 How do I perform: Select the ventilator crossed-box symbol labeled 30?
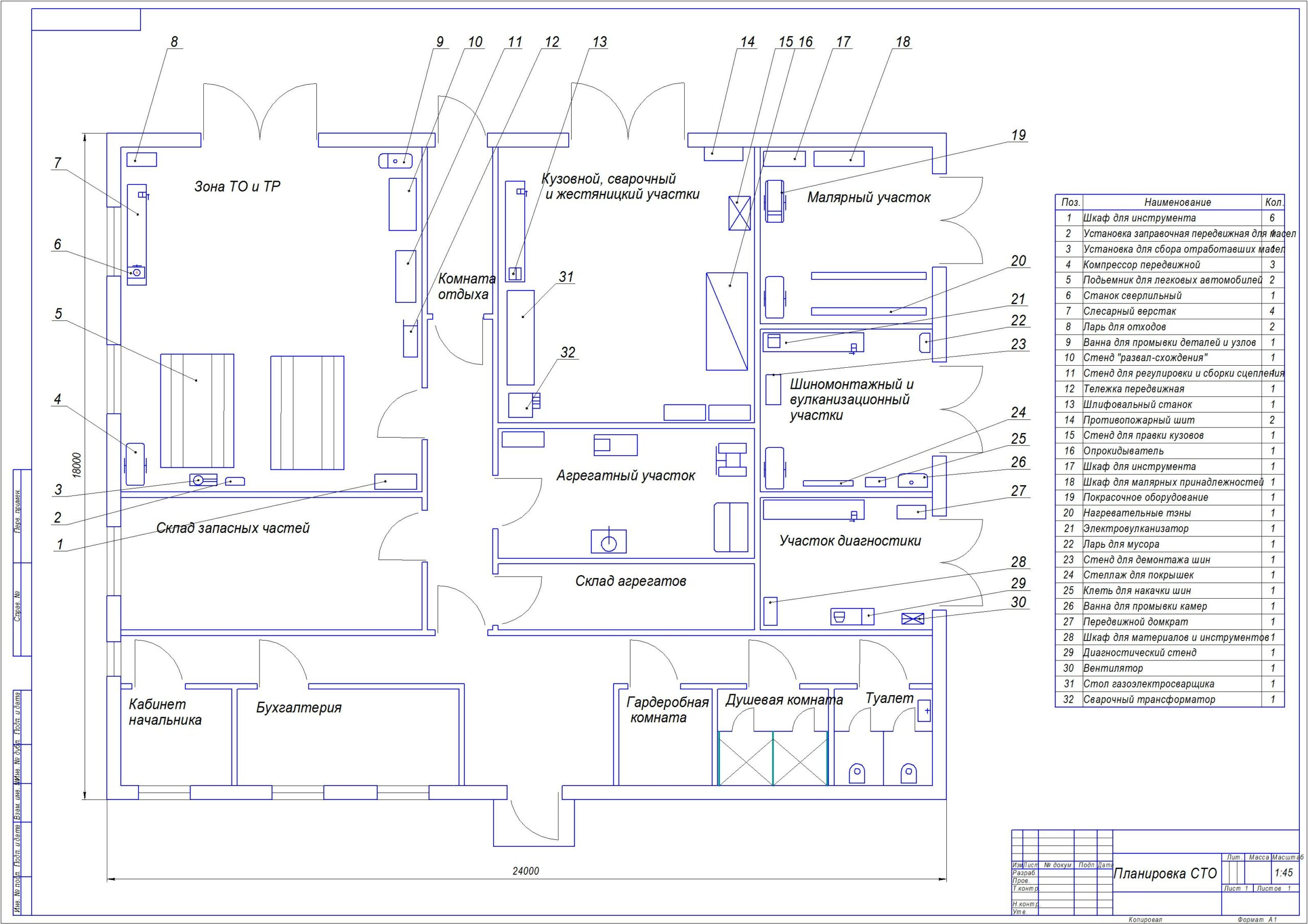[x=913, y=619]
